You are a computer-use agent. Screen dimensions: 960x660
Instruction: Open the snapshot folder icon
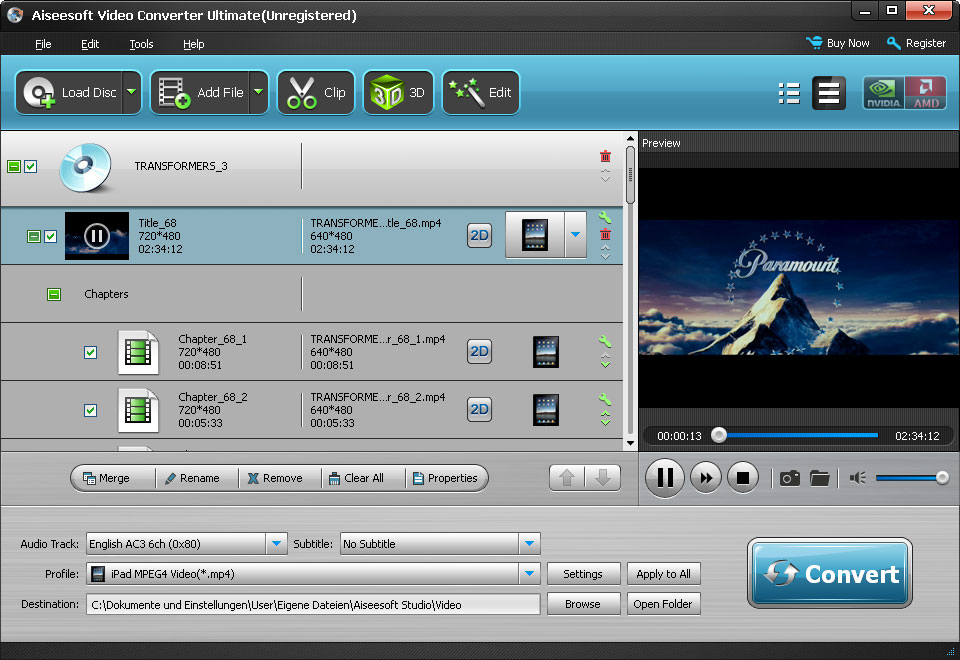pos(820,478)
